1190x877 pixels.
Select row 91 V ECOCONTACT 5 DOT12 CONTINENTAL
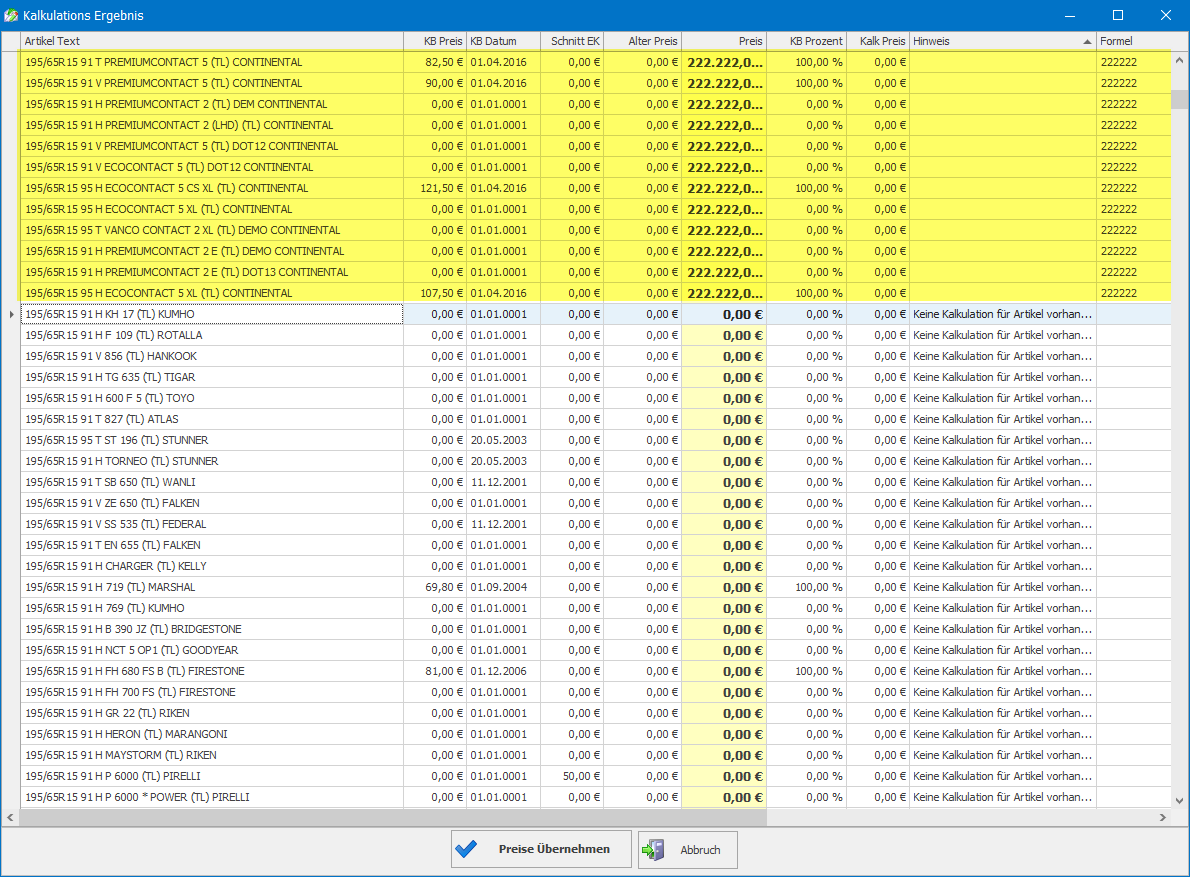[x=596, y=167]
